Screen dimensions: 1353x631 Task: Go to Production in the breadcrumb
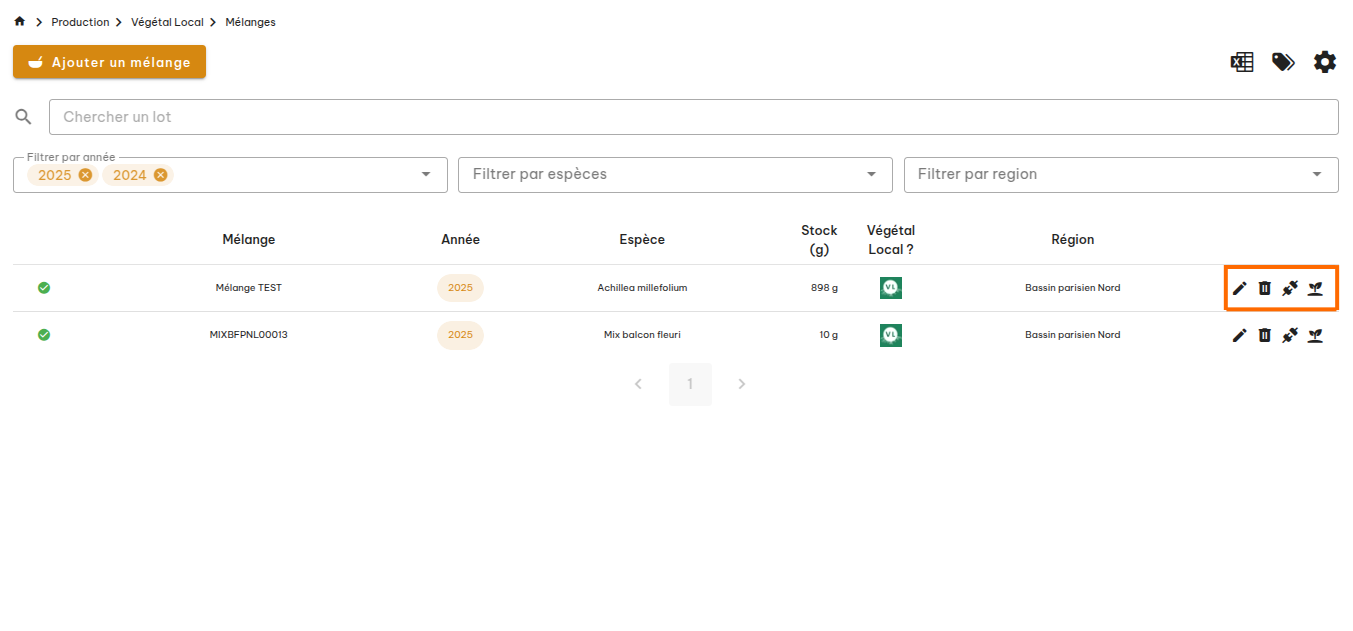(80, 22)
